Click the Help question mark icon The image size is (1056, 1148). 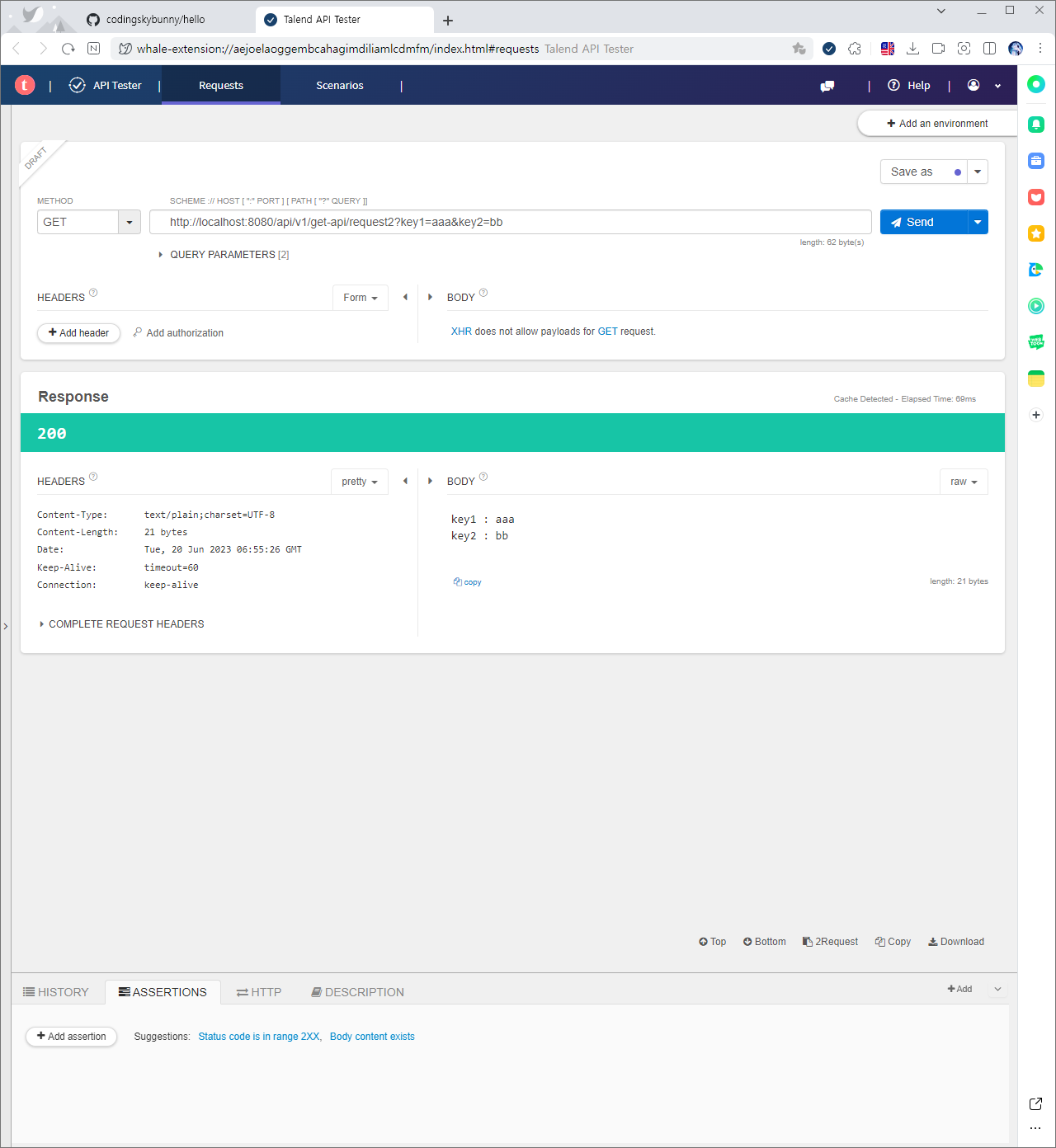coord(893,85)
